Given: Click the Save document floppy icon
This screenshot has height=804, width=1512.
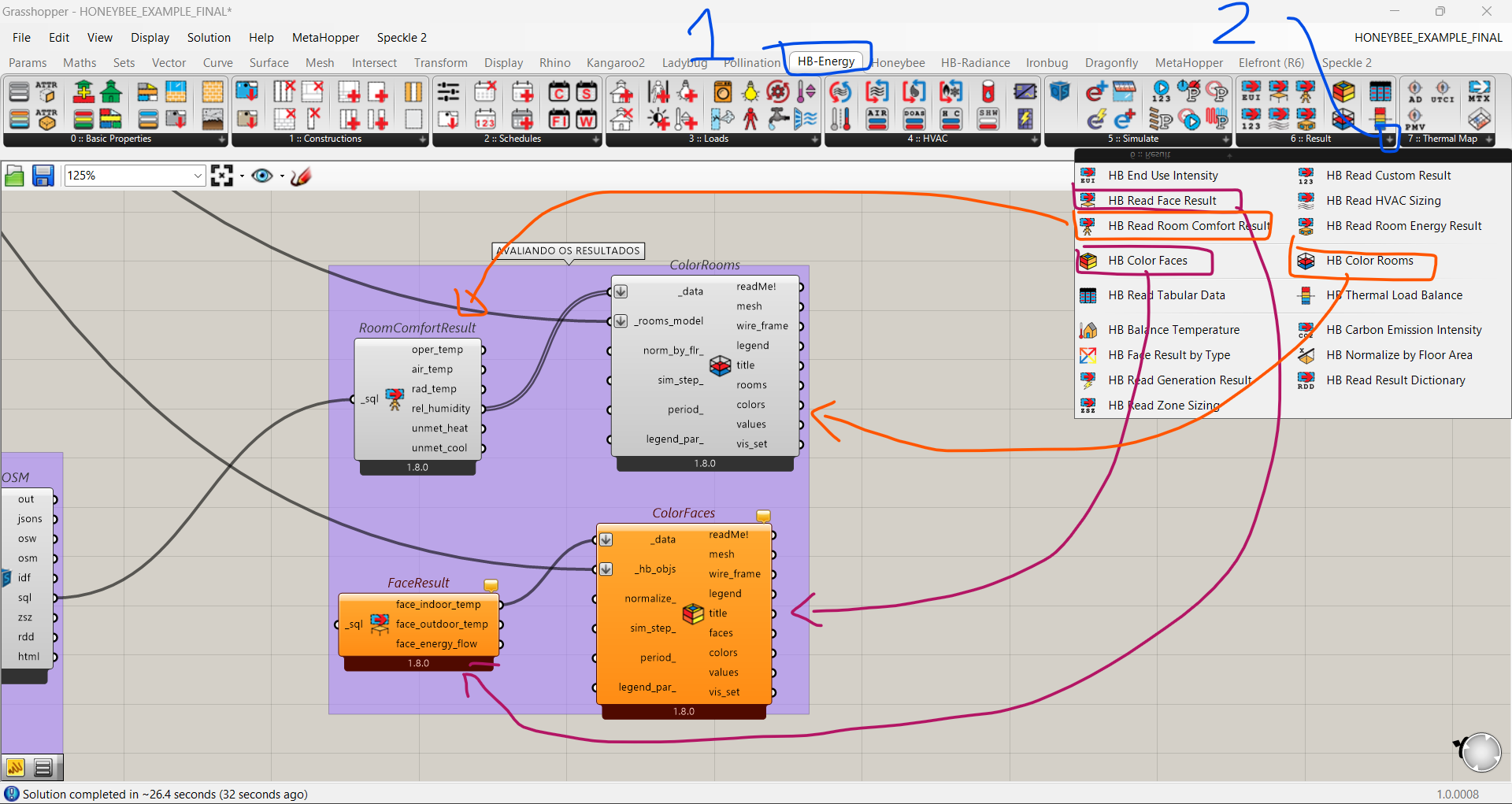Looking at the screenshot, I should click(x=43, y=176).
